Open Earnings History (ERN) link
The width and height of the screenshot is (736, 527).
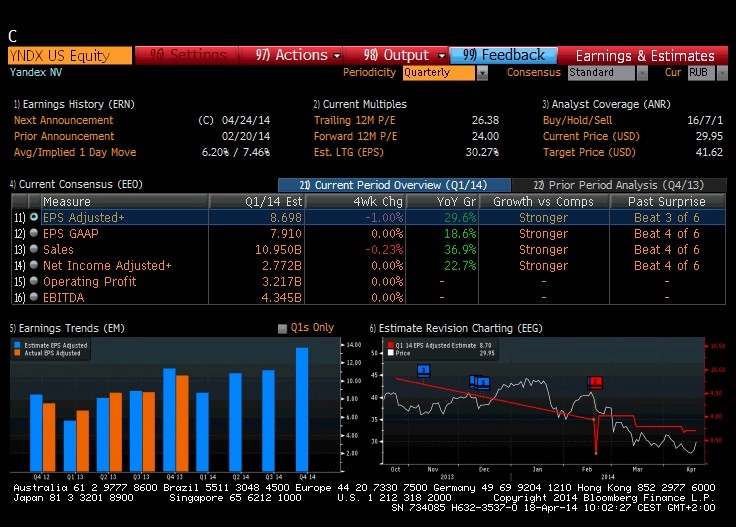click(x=74, y=104)
